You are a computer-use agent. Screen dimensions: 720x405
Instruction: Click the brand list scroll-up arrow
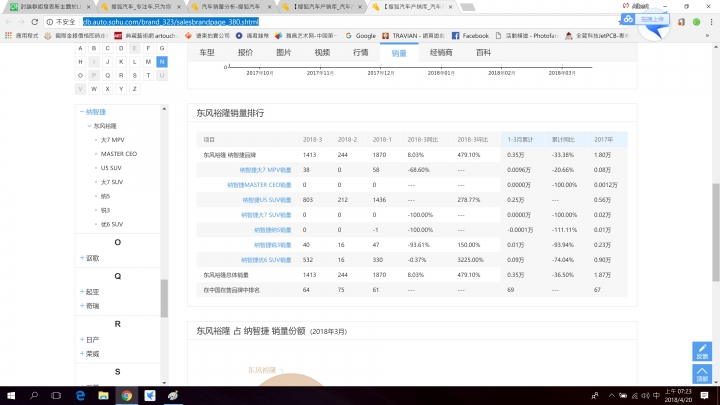pyautogui.click(x=164, y=109)
